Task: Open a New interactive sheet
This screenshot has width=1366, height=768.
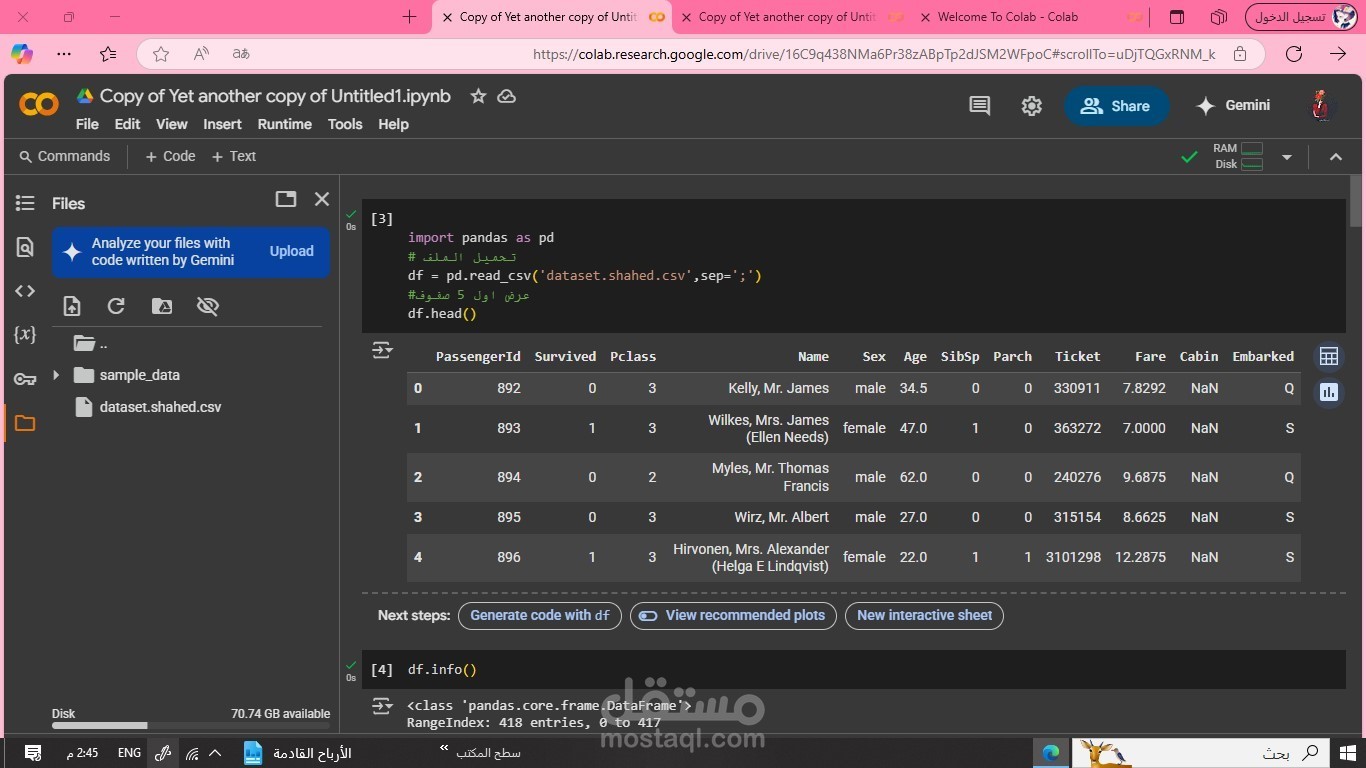Action: coord(923,615)
